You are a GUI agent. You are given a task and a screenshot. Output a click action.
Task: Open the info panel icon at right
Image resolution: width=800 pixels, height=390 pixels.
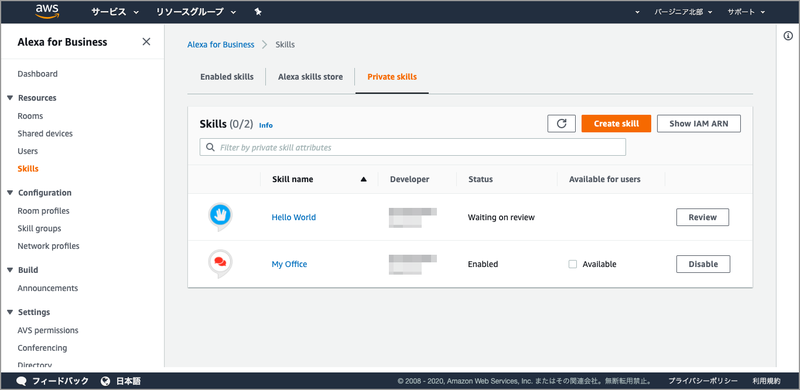tap(788, 35)
